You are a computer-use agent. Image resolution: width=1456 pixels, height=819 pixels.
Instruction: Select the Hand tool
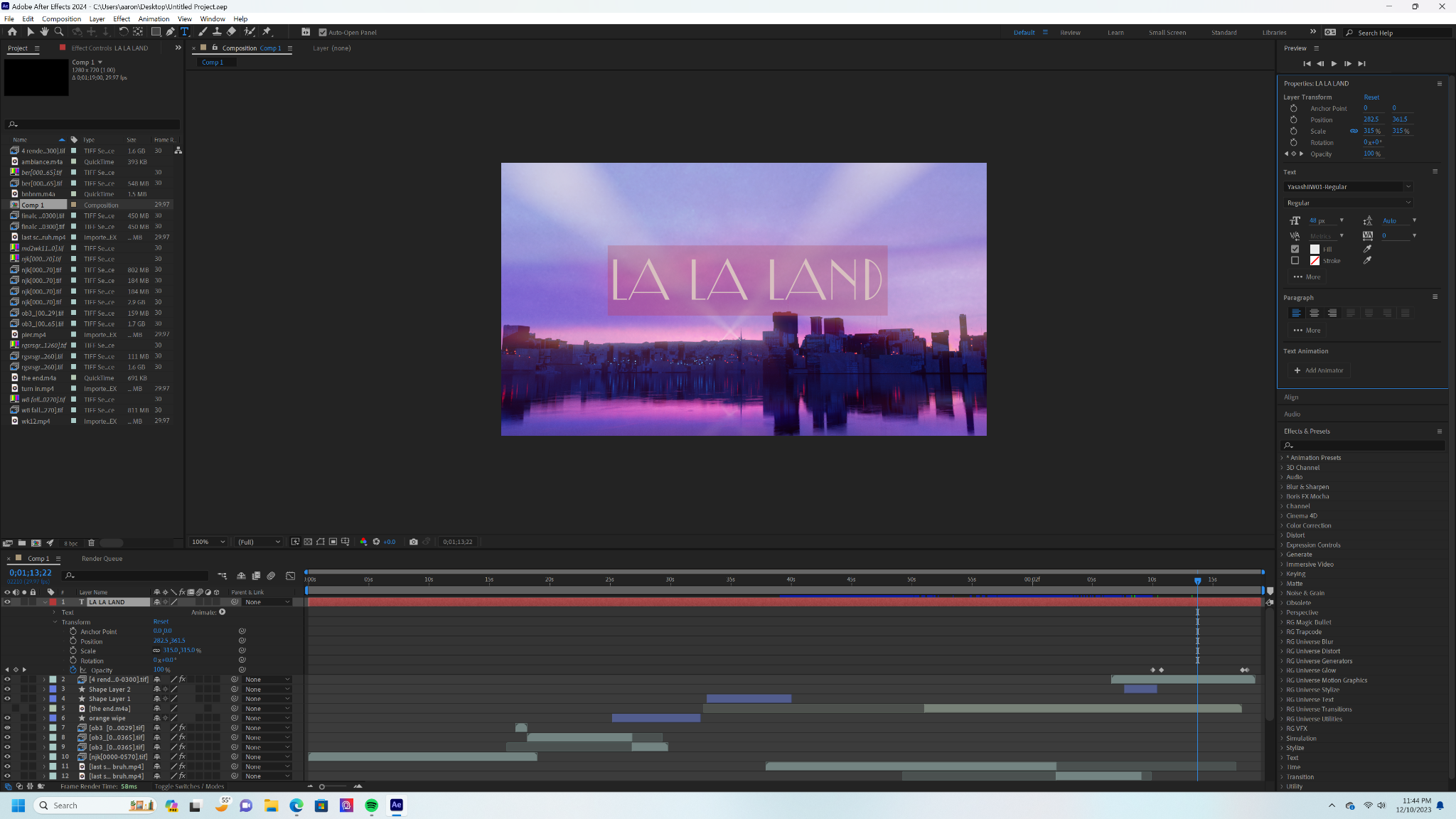pos(45,31)
